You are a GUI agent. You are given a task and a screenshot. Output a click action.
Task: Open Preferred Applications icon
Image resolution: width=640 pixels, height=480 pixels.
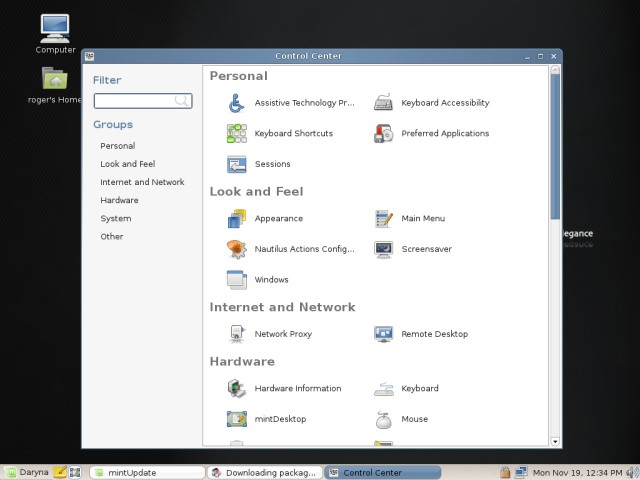383,133
